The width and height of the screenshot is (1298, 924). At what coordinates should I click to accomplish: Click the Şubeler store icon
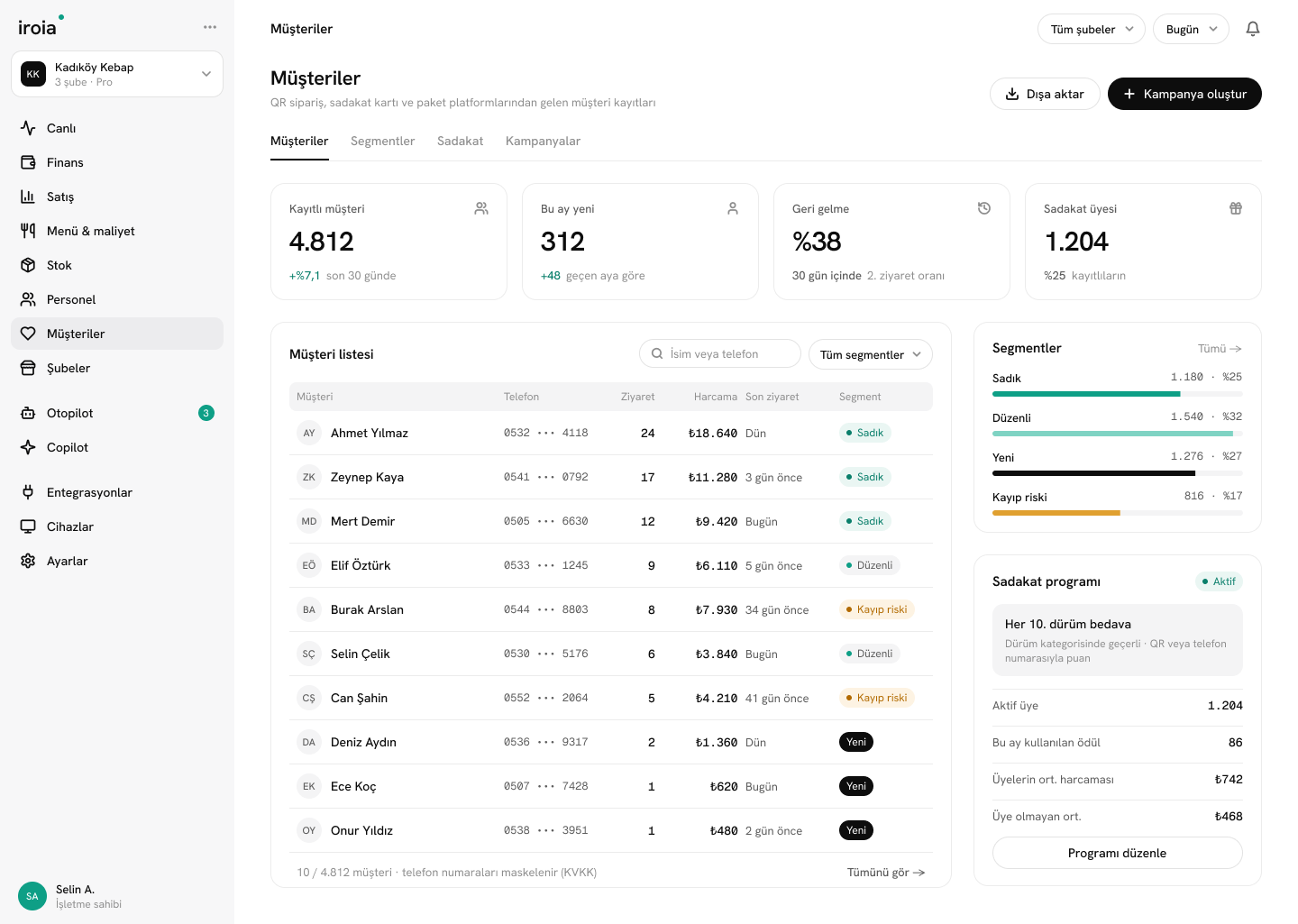click(28, 368)
